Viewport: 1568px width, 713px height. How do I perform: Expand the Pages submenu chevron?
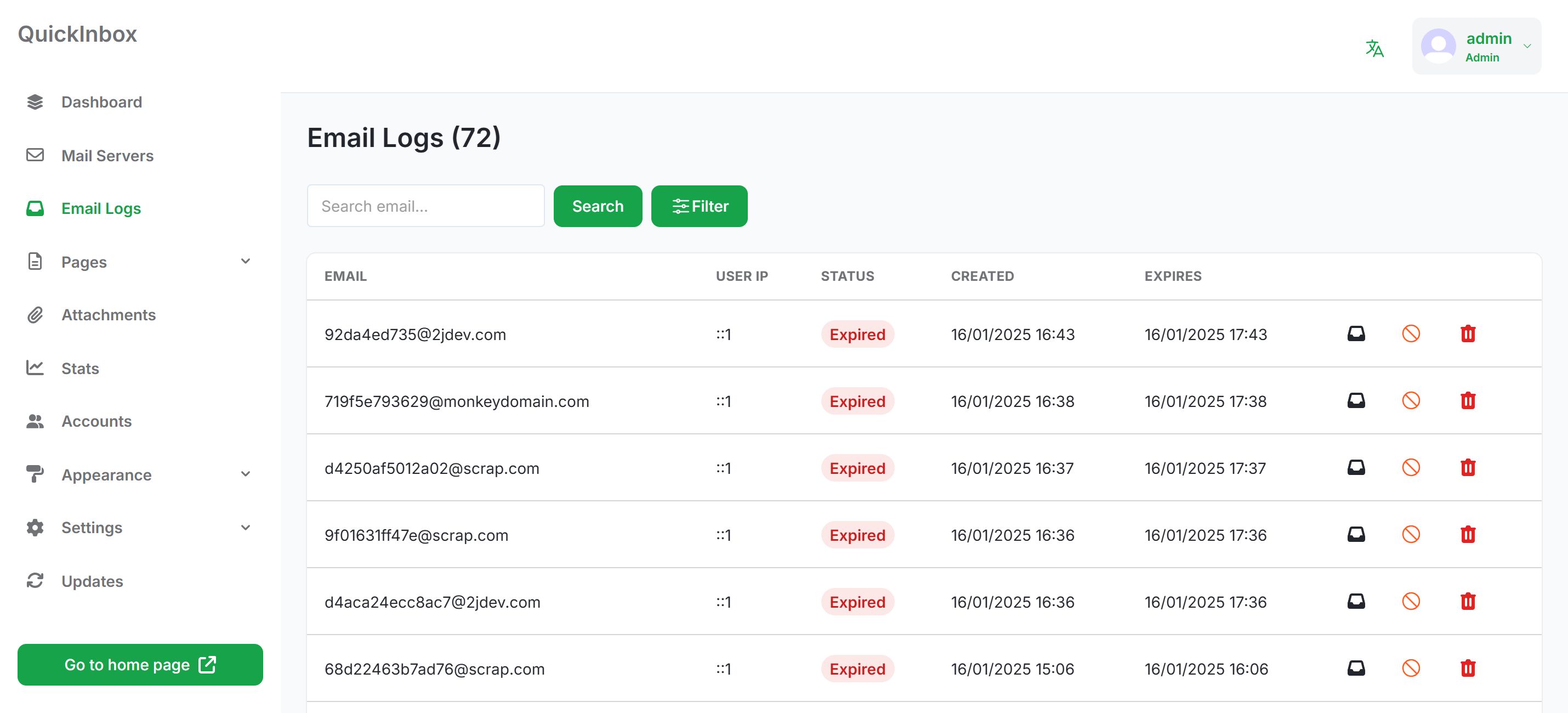pos(245,261)
